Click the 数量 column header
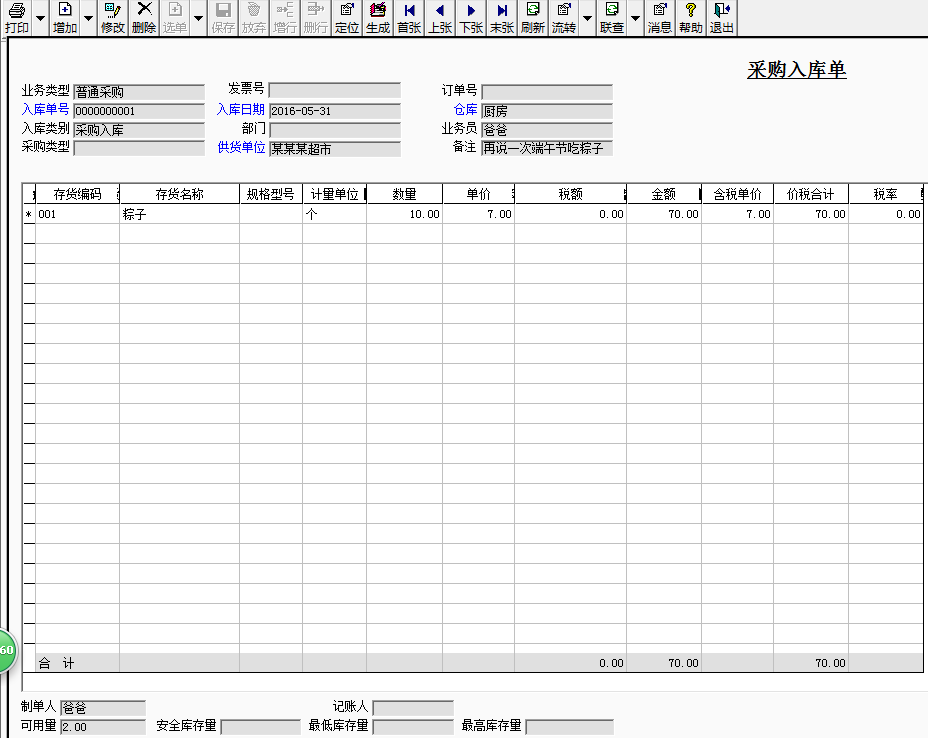The image size is (928, 738). [x=404, y=194]
